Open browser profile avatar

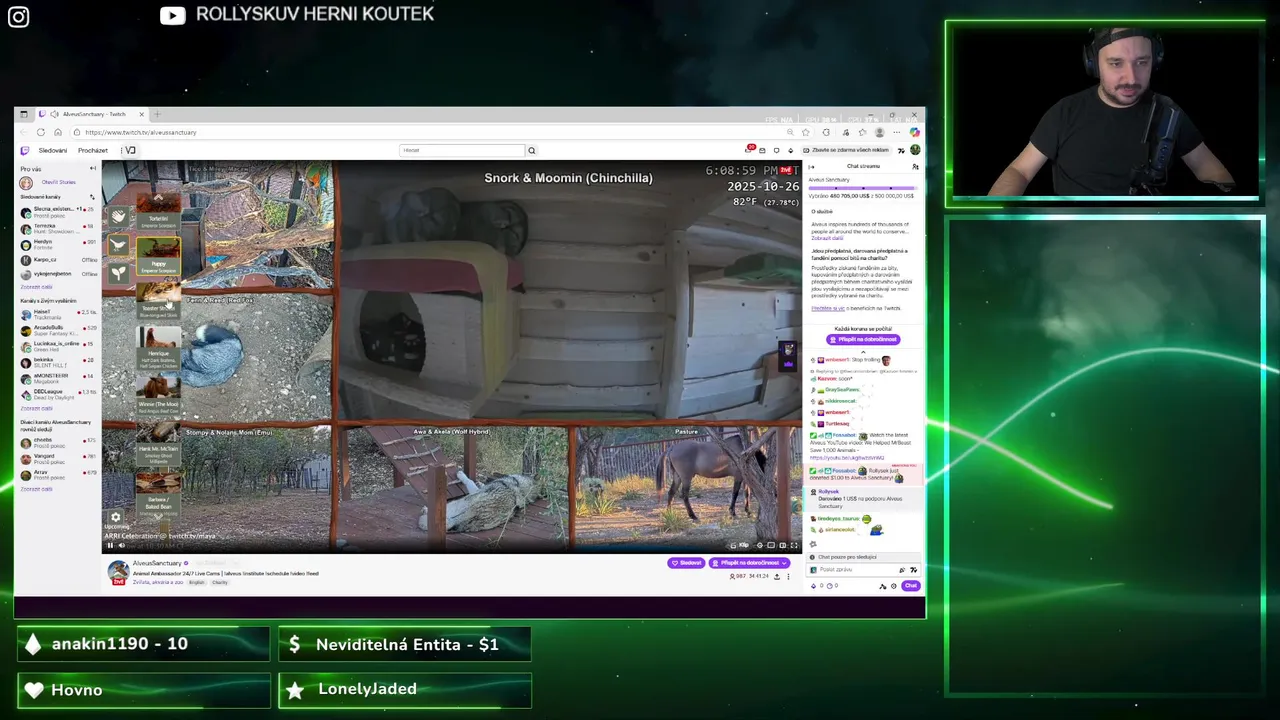tap(880, 132)
